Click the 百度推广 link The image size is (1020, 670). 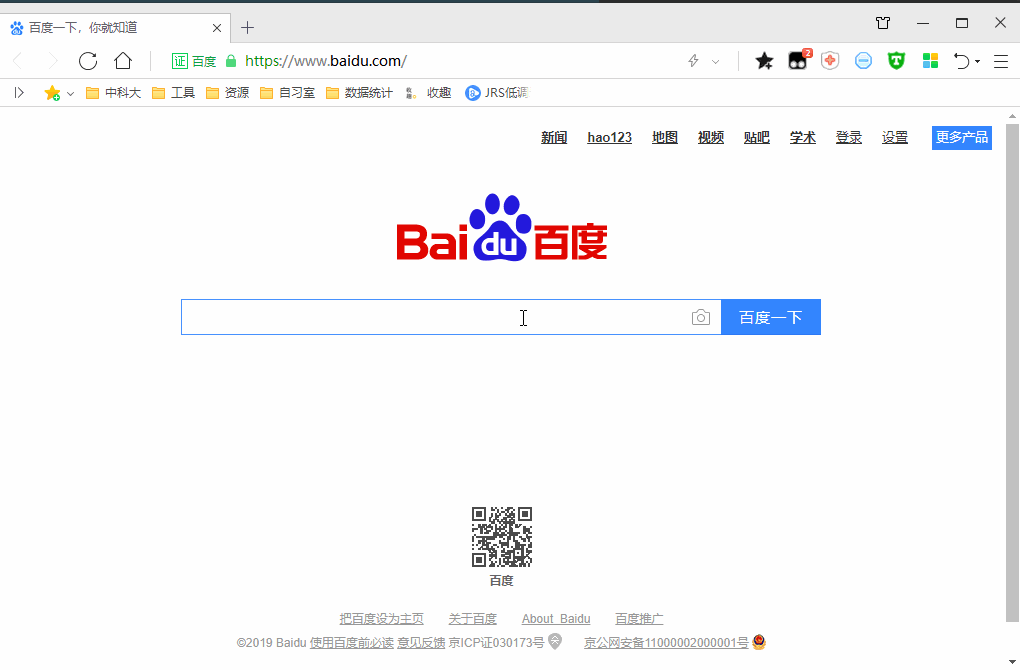click(x=639, y=619)
